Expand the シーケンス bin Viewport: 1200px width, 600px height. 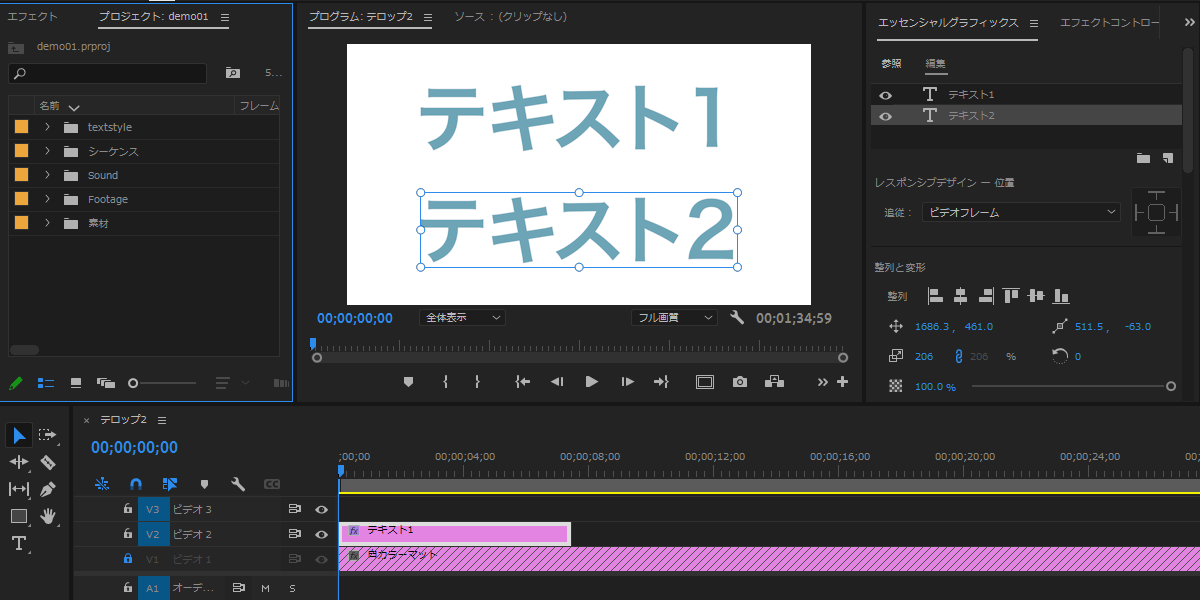click(47, 151)
